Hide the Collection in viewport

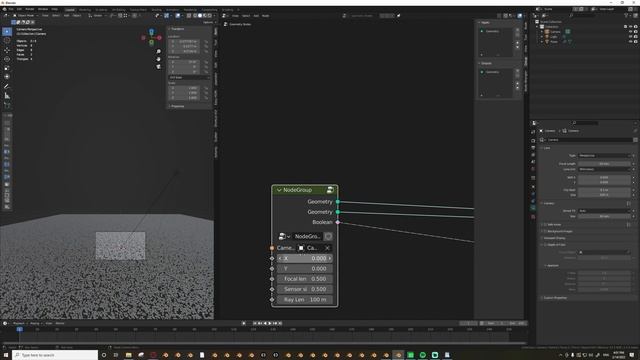(x=630, y=27)
